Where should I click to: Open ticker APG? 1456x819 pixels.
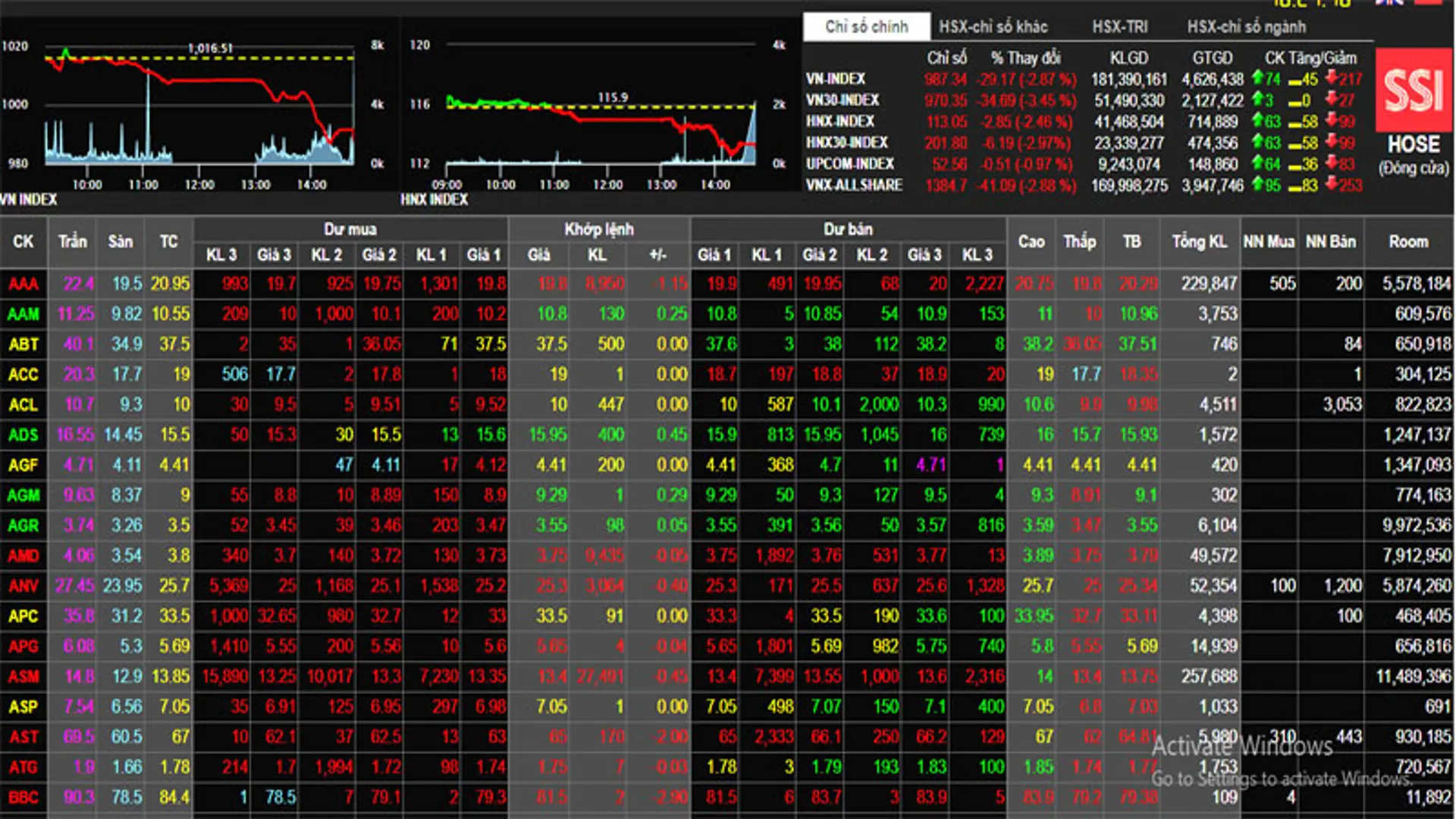click(24, 647)
